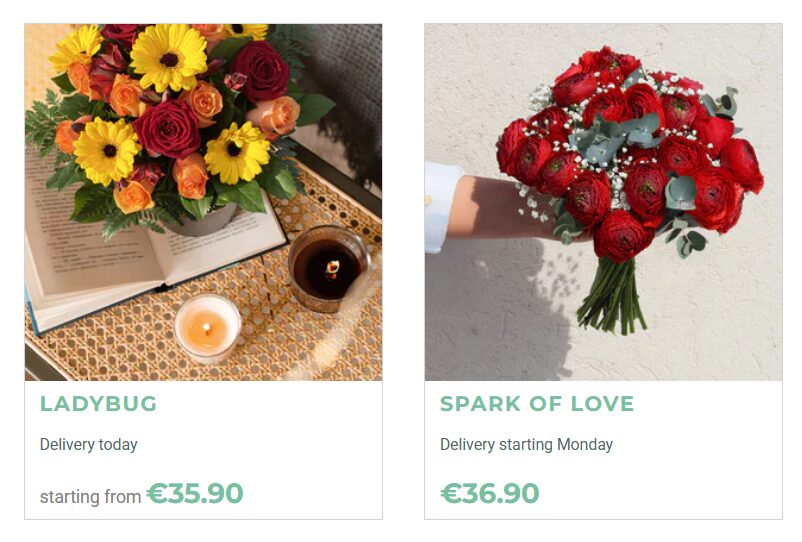Viewport: 802px width, 542px height.
Task: Select the €35.90 price on Ladybug
Action: 195,493
